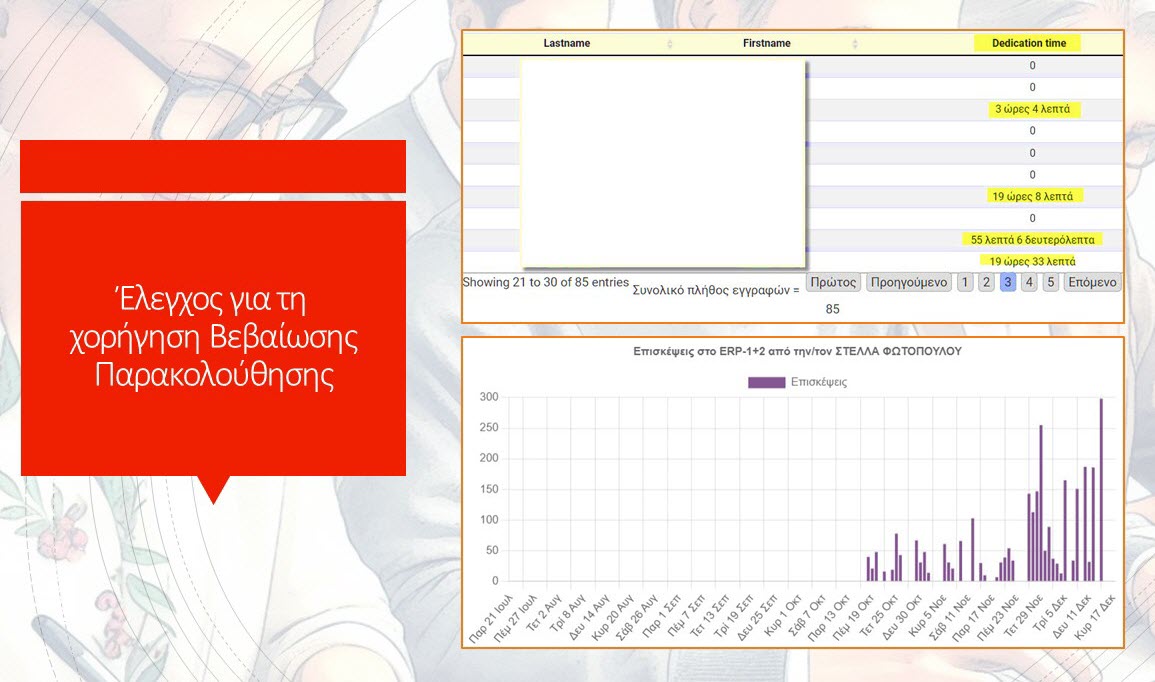Click the chart title 'Επισκέψεις στο ERP-1+2'
The height and width of the screenshot is (682, 1155).
coord(797,351)
